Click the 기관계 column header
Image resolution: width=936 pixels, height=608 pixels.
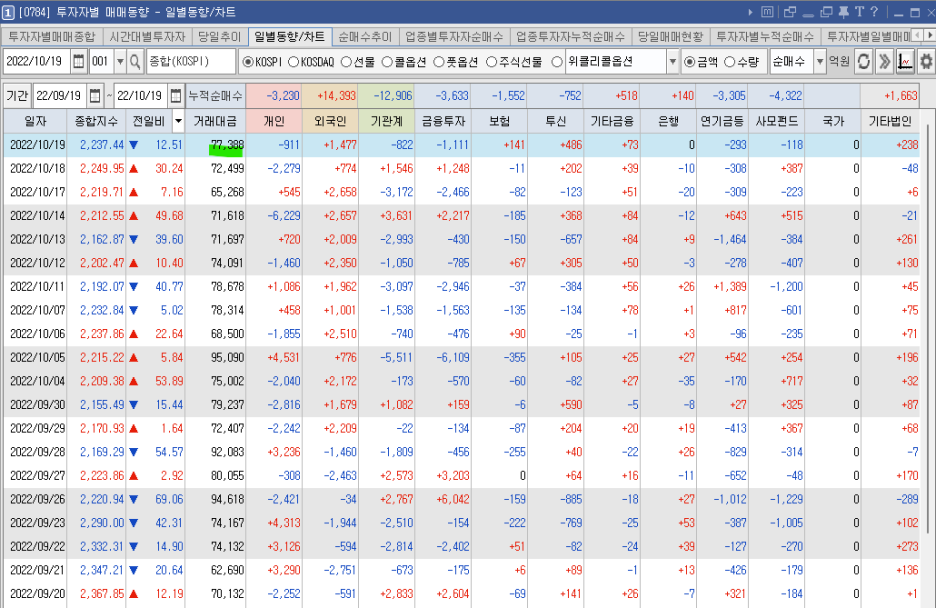click(x=386, y=121)
